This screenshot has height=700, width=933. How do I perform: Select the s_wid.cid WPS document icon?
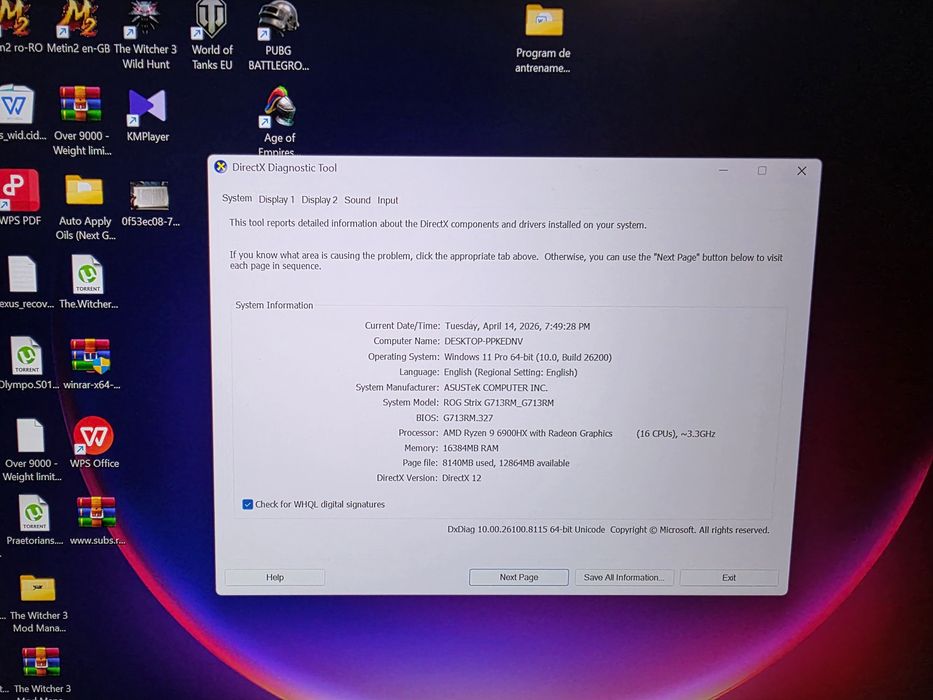19,113
